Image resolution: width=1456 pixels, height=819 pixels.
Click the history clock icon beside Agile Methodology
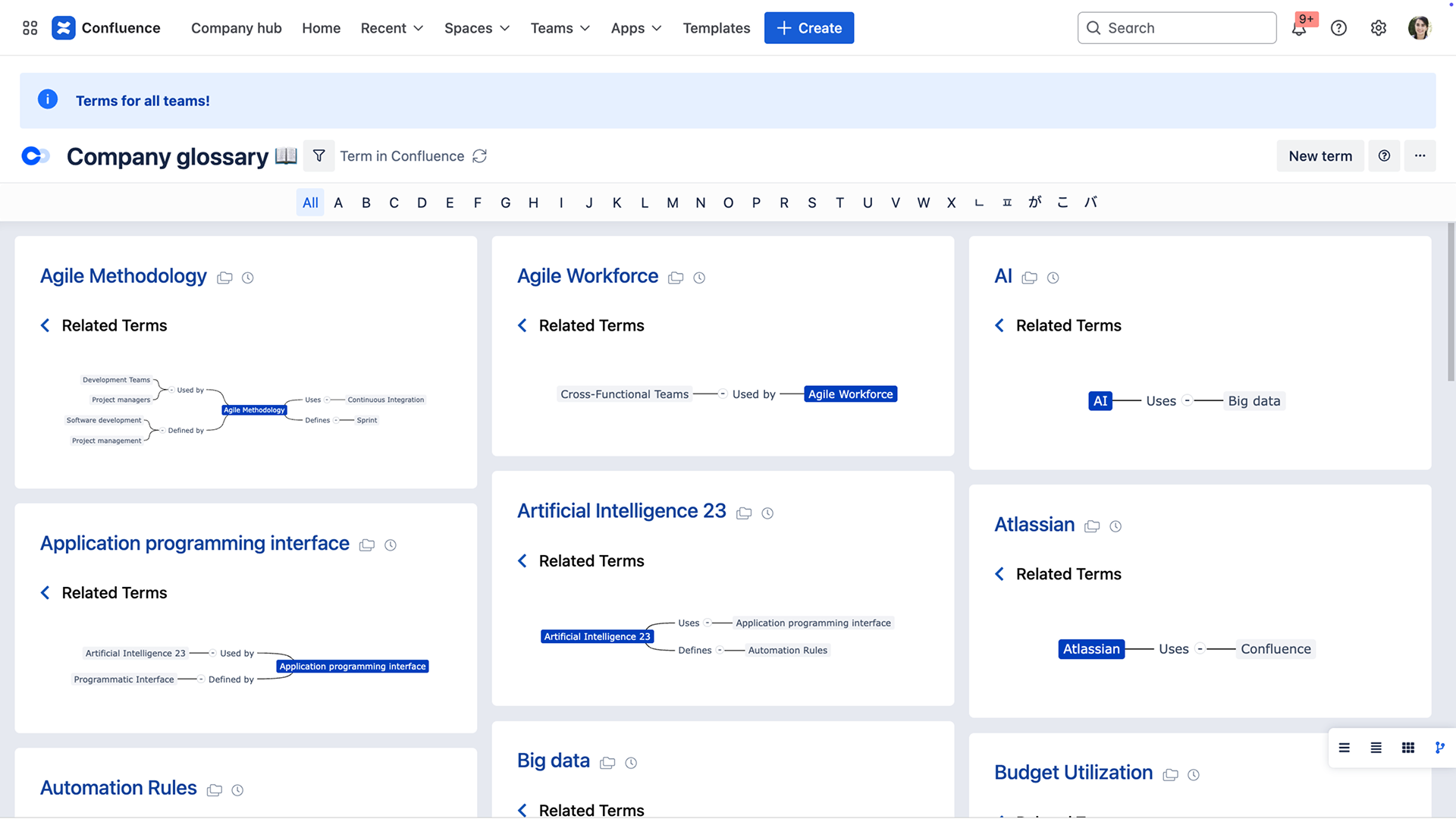(x=248, y=278)
